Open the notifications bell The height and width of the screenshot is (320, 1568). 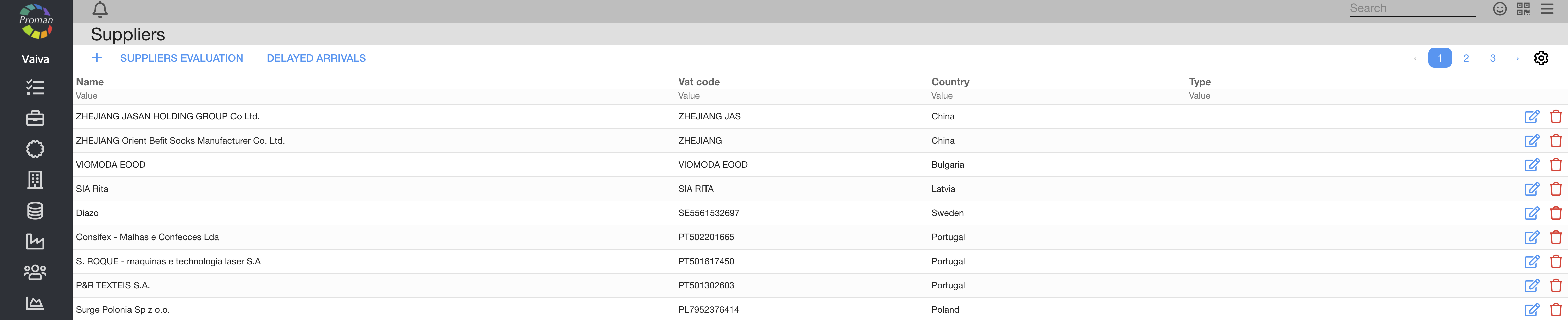tap(100, 9)
